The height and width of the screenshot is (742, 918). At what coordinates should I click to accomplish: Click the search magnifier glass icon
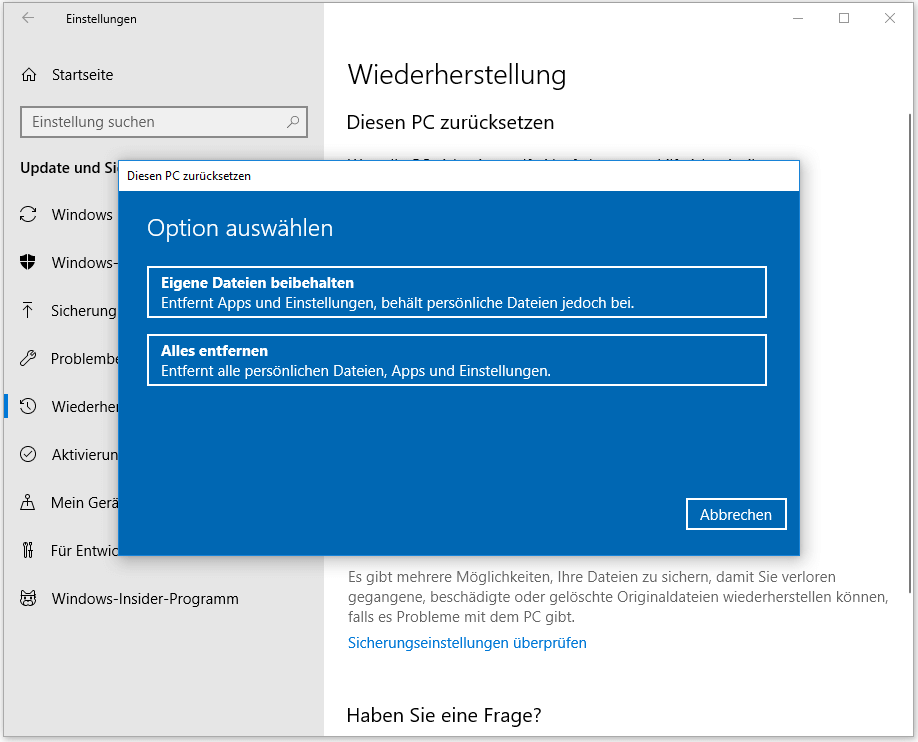coord(291,121)
